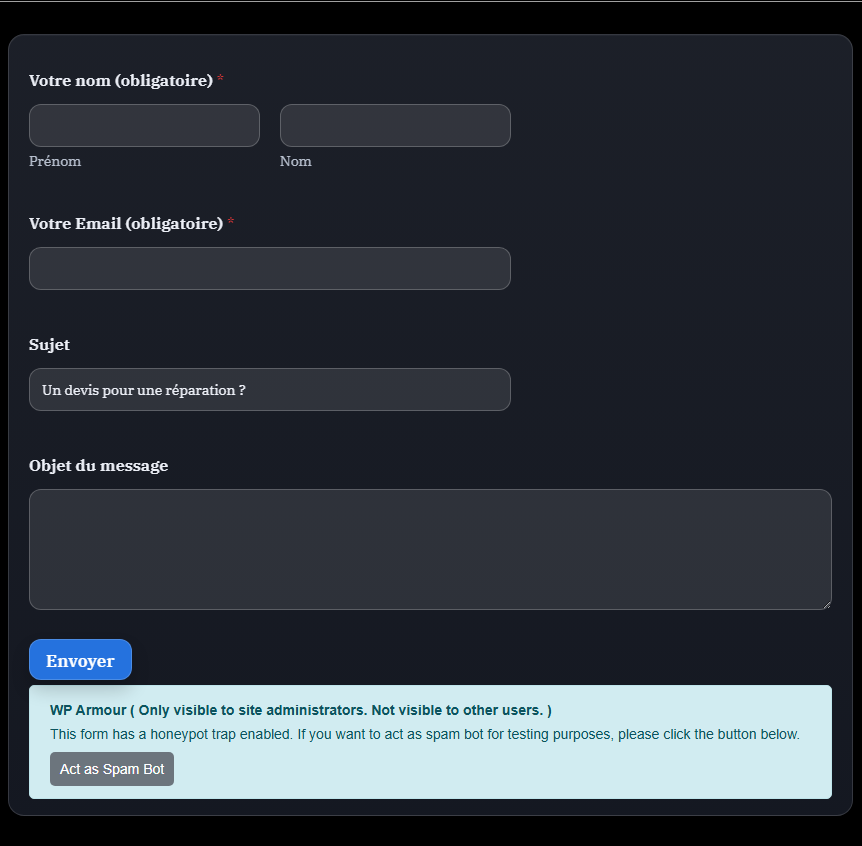Click the 'Votre nom (obligatoire)' label
The width and height of the screenshot is (862, 846).
[120, 80]
